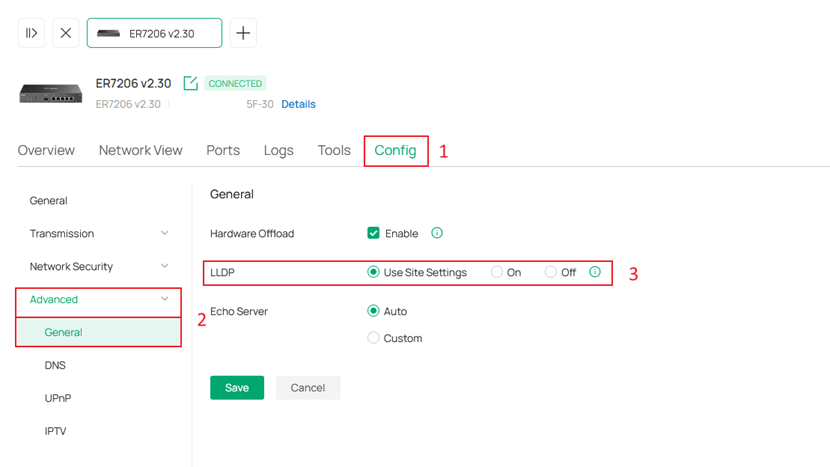Screen dimensions: 830x467
Task: Add a new device tab with plus icon
Action: [x=243, y=33]
